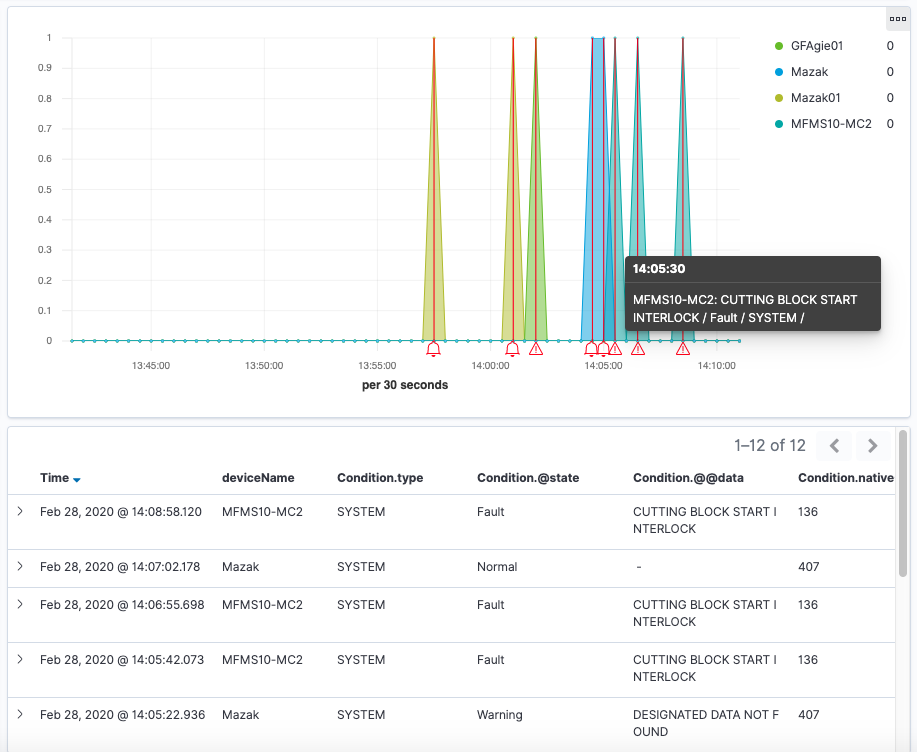Click the previous page arrow icon

coord(833,446)
